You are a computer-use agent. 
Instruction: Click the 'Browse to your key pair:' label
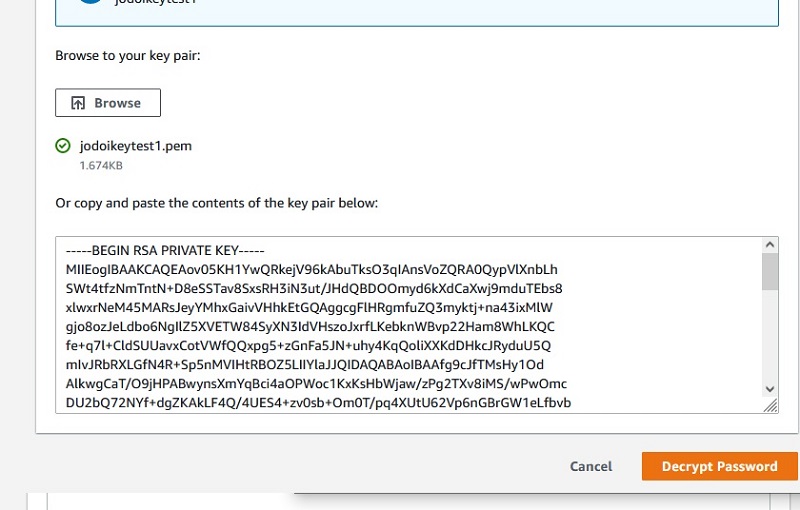[128, 55]
